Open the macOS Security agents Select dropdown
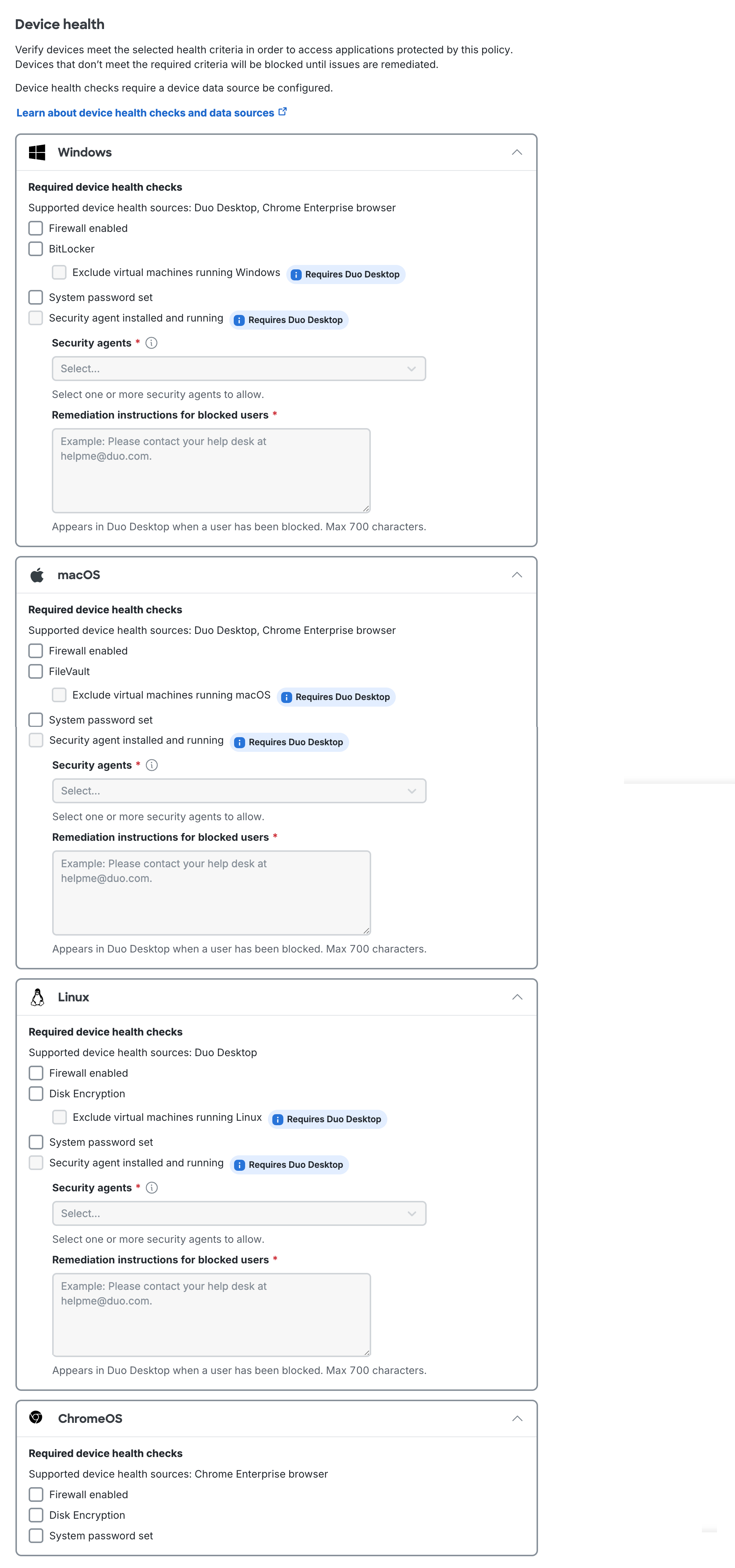 click(x=239, y=791)
